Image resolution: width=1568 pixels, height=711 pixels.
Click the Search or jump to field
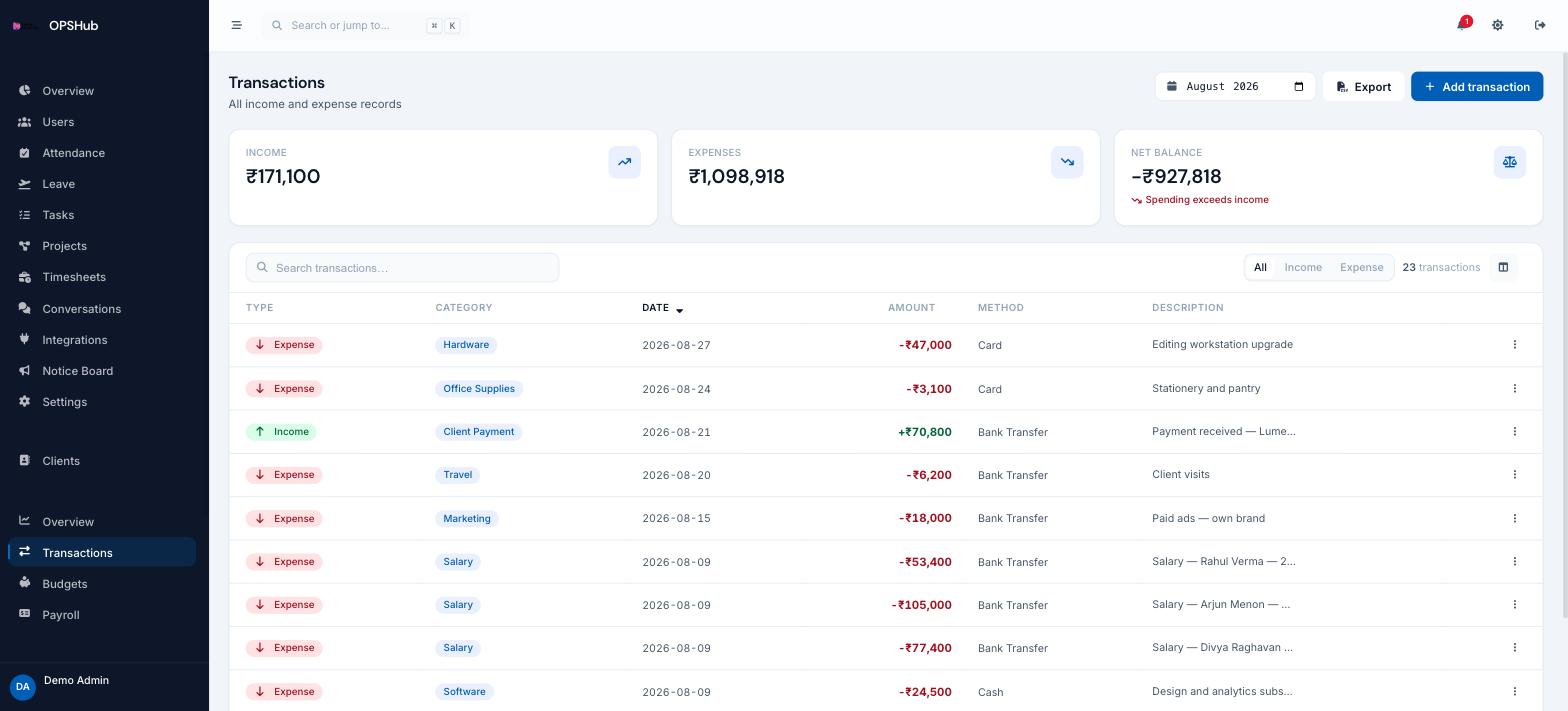coord(365,25)
